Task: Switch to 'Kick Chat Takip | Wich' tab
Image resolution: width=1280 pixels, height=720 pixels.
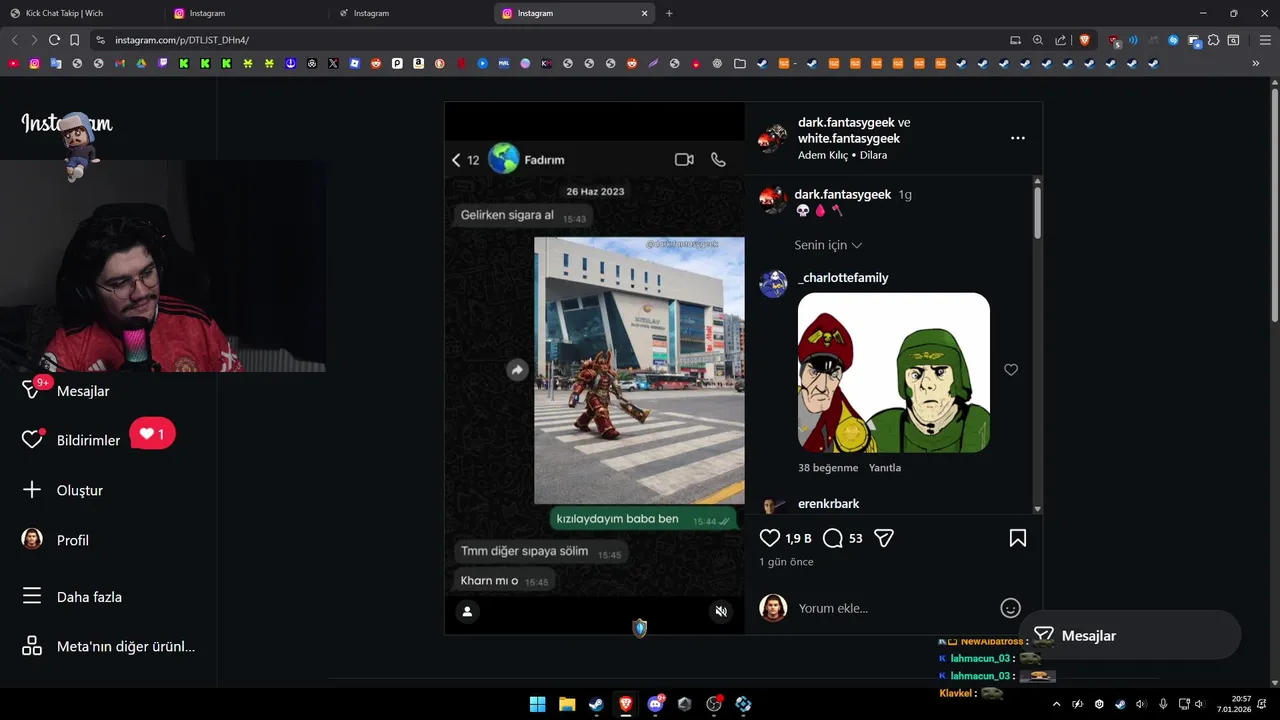Action: (x=83, y=13)
